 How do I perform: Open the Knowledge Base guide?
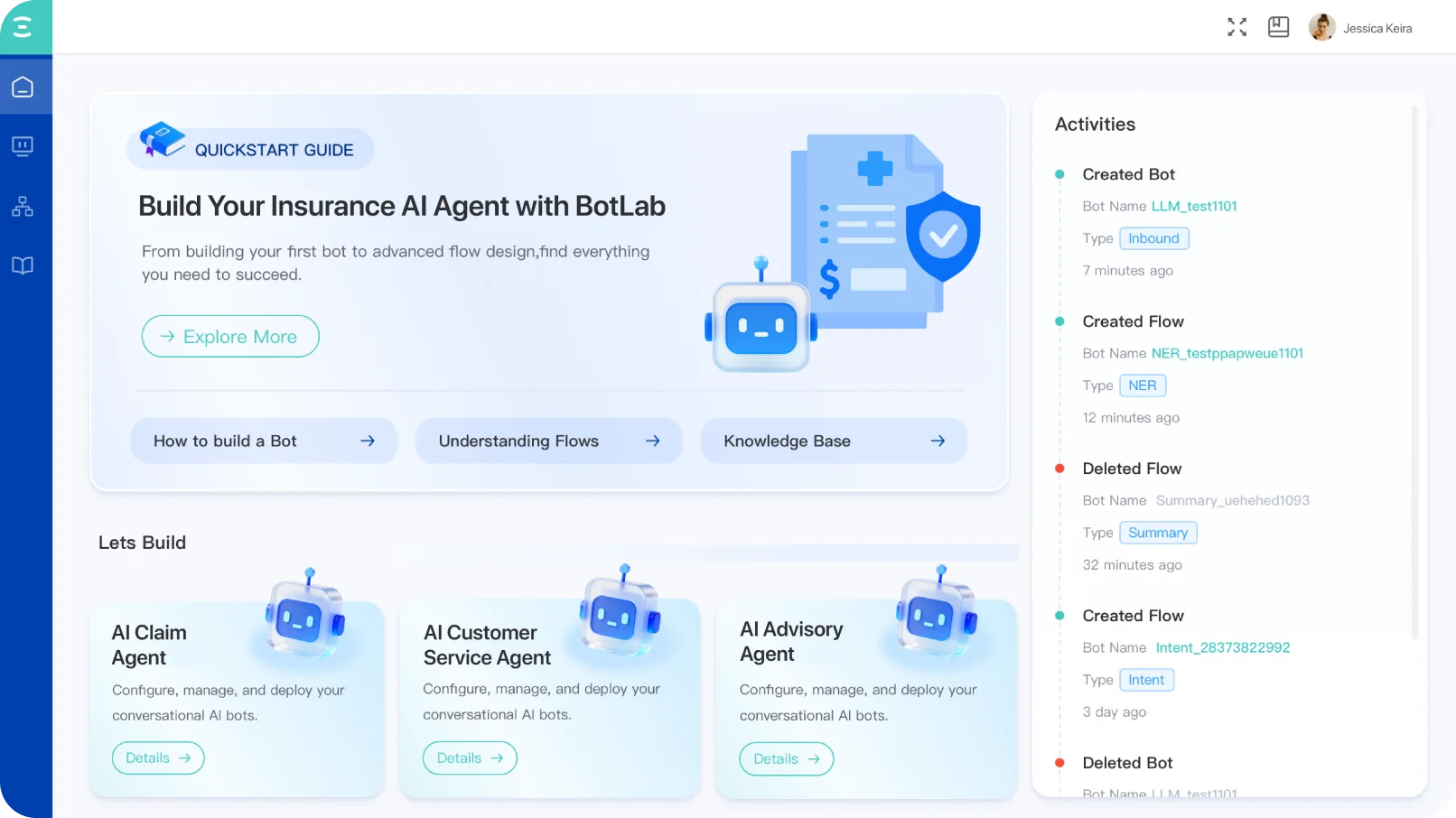834,442
